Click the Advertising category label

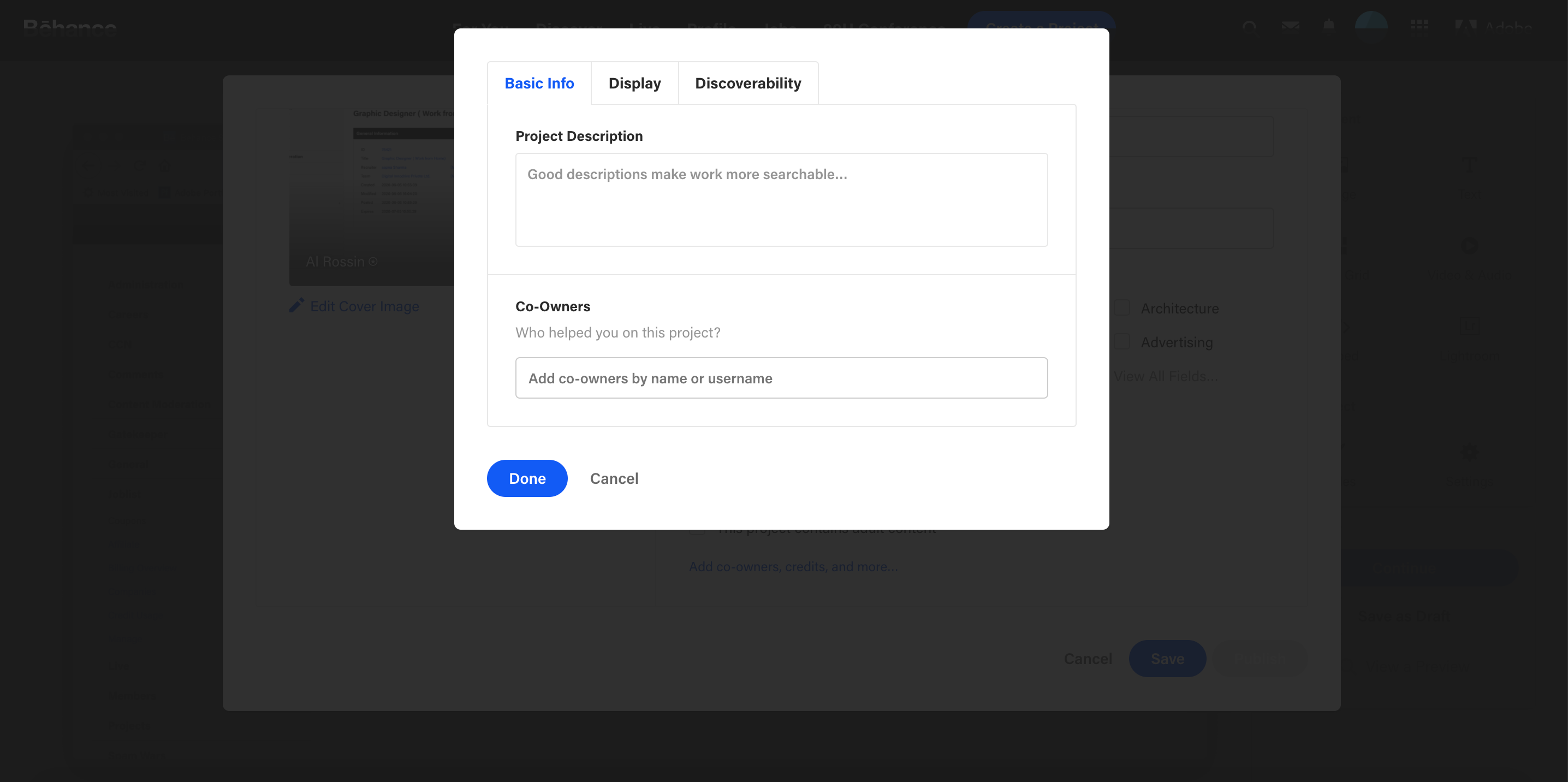click(1177, 341)
